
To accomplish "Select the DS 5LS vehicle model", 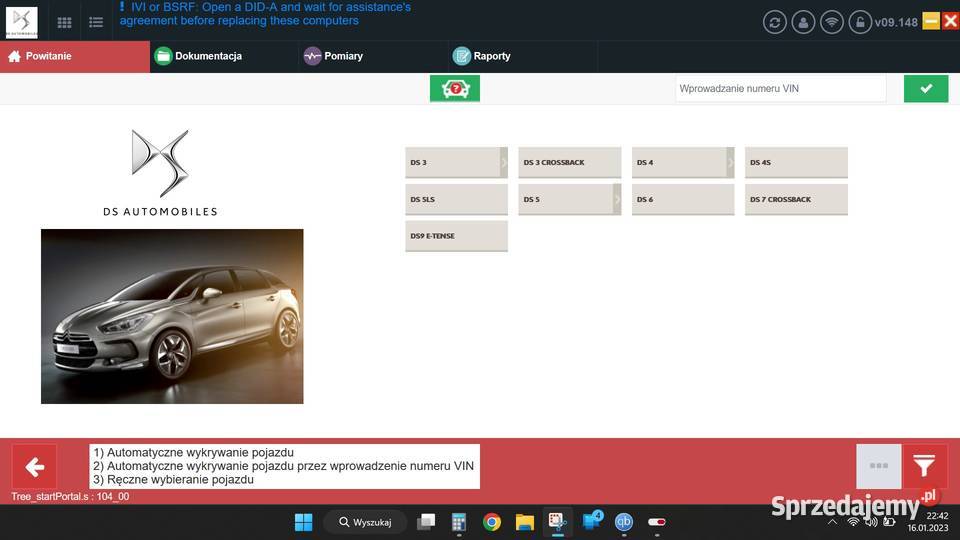I will click(x=457, y=199).
